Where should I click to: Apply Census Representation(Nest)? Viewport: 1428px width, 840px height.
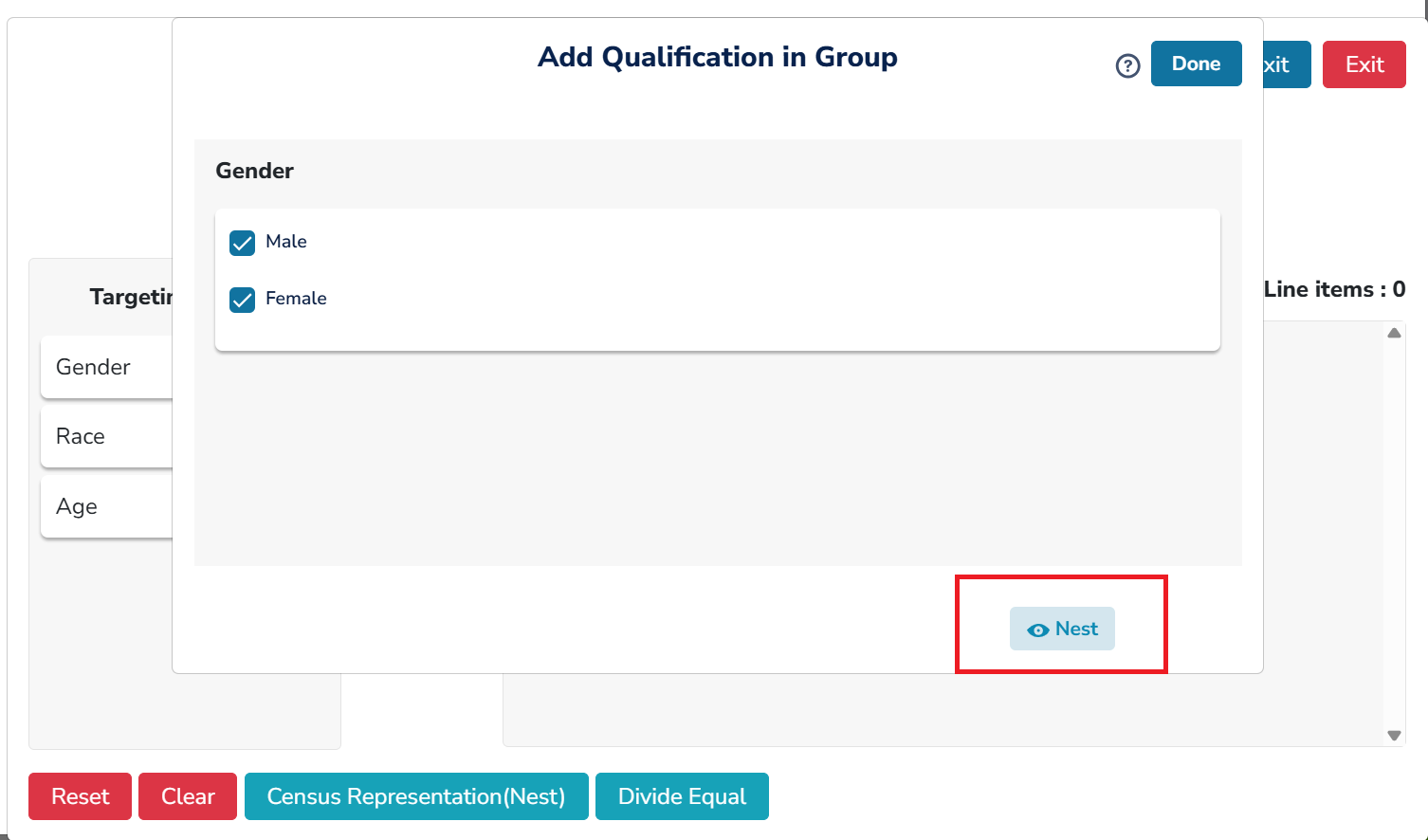point(416,796)
